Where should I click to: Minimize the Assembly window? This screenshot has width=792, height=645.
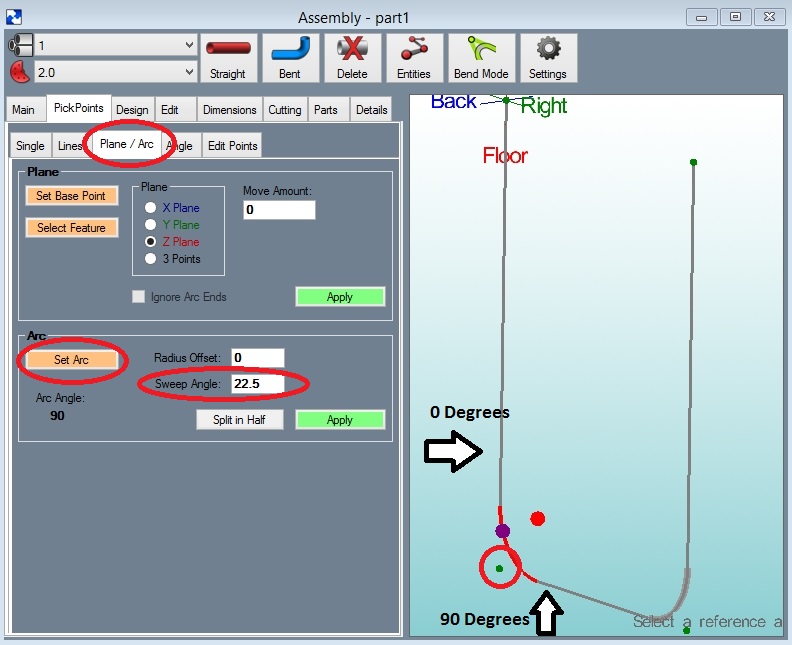point(701,17)
